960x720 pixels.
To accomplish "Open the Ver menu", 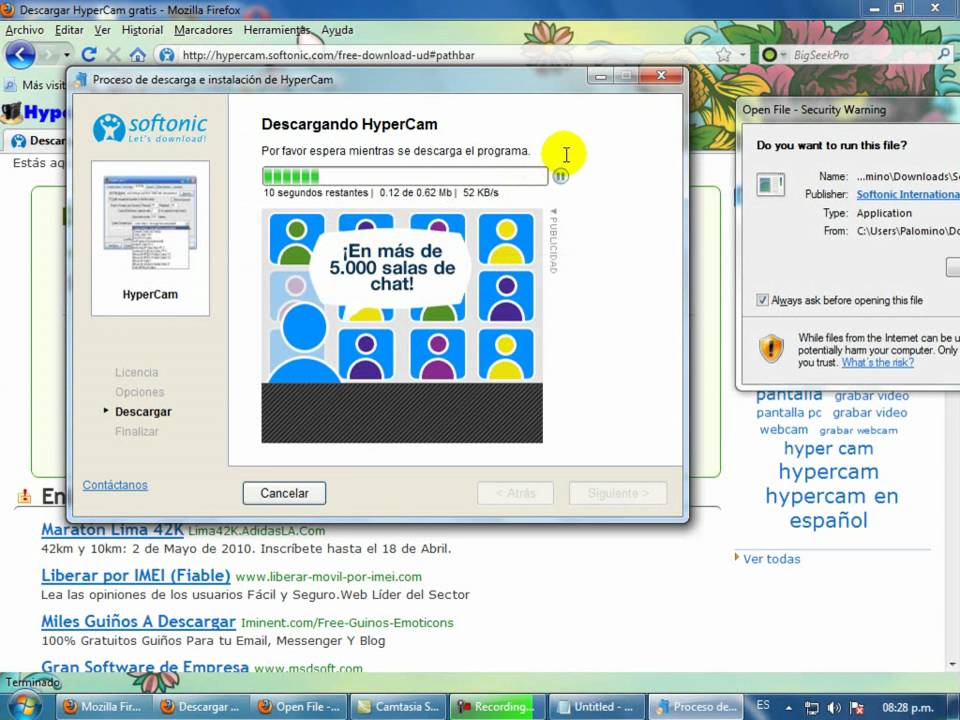I will (x=102, y=30).
